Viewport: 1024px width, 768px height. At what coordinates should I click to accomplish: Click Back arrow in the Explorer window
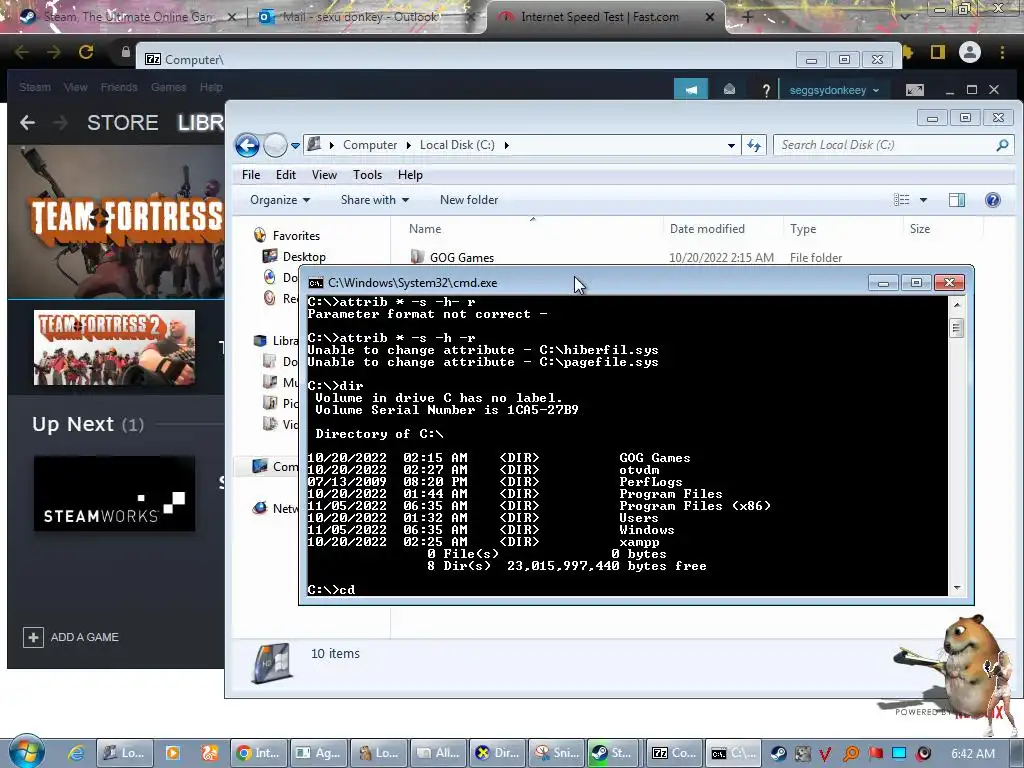coord(248,145)
